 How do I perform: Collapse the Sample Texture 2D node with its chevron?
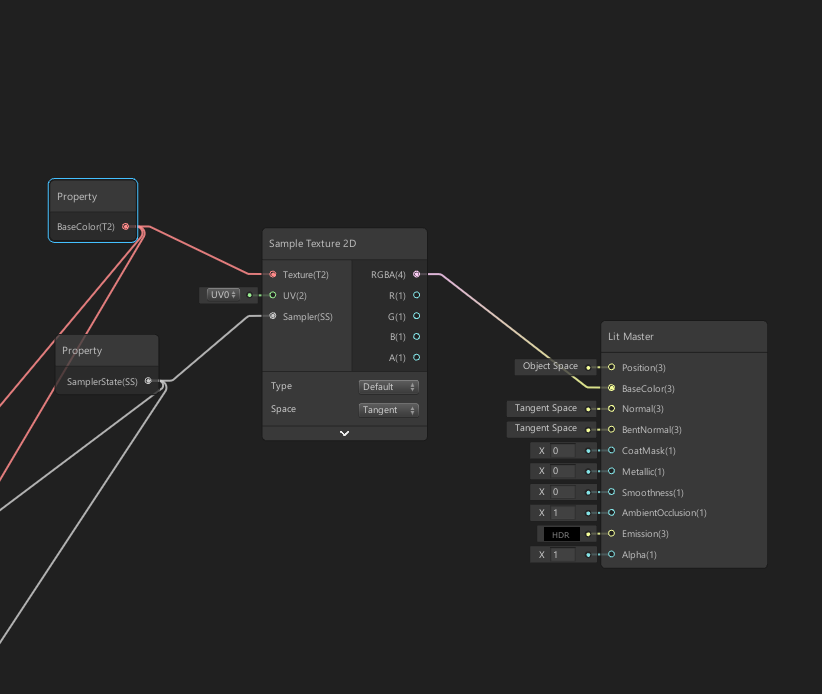pos(344,432)
